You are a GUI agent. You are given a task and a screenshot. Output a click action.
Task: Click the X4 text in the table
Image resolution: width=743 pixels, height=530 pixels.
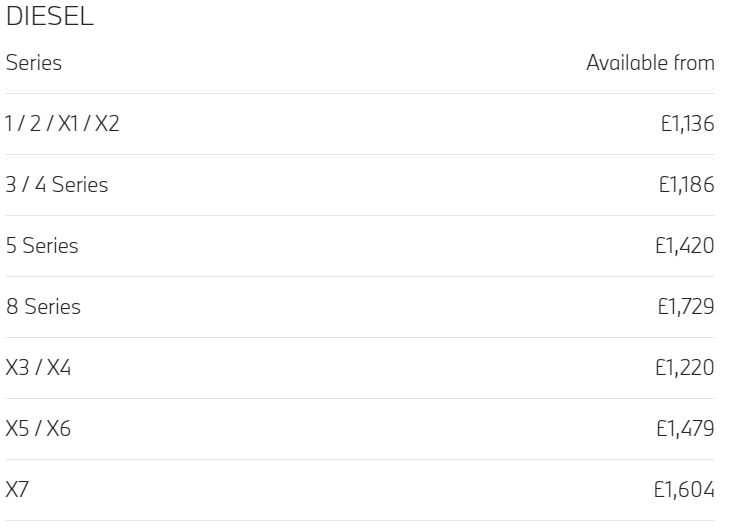59,368
